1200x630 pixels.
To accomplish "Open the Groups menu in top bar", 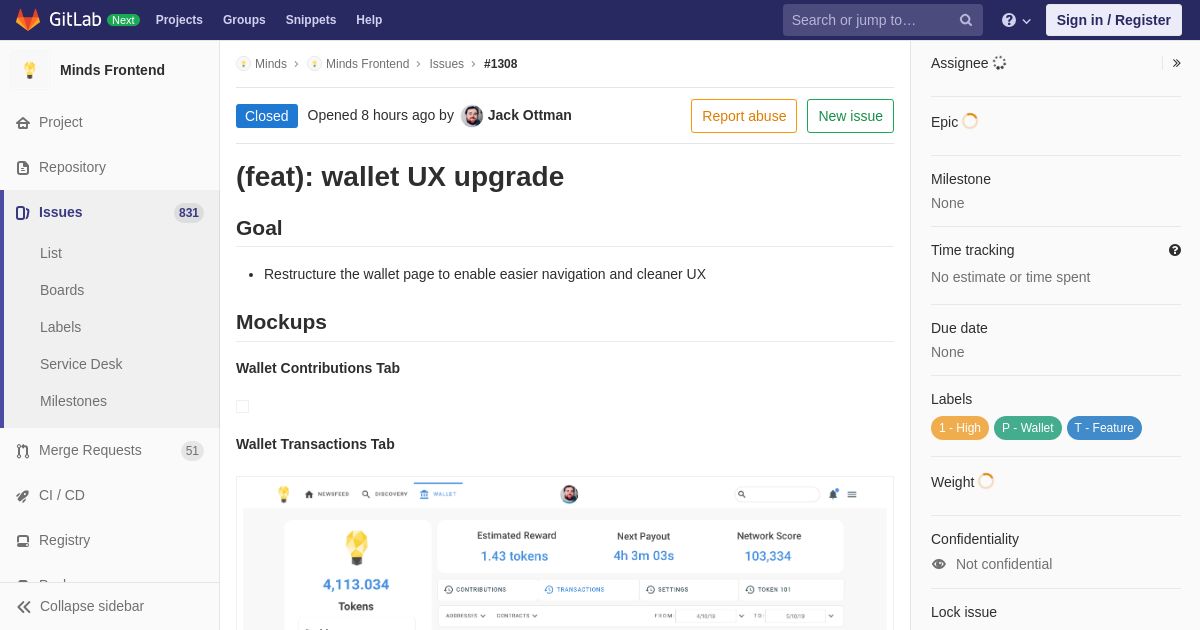I will [244, 20].
